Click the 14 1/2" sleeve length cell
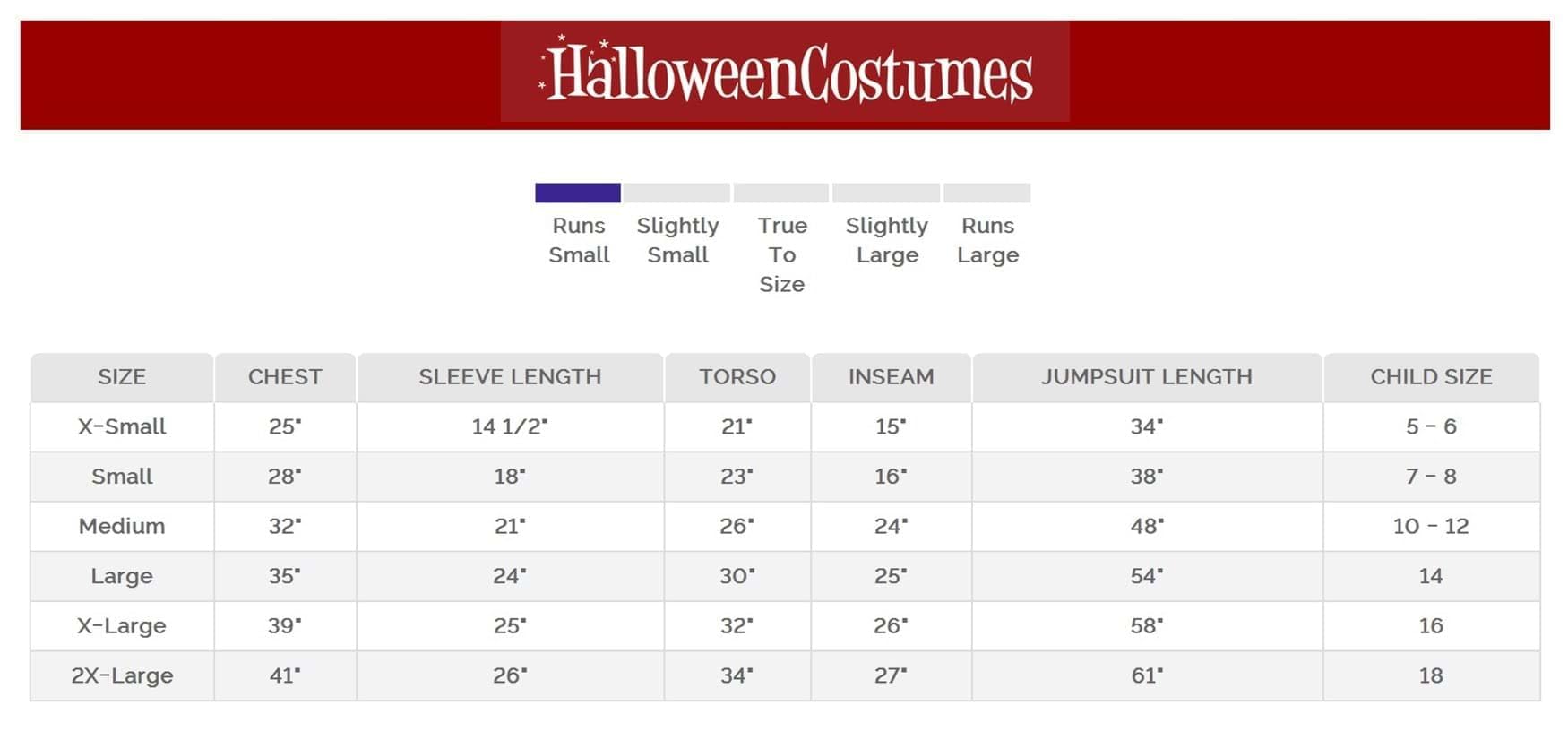 pyautogui.click(x=510, y=426)
